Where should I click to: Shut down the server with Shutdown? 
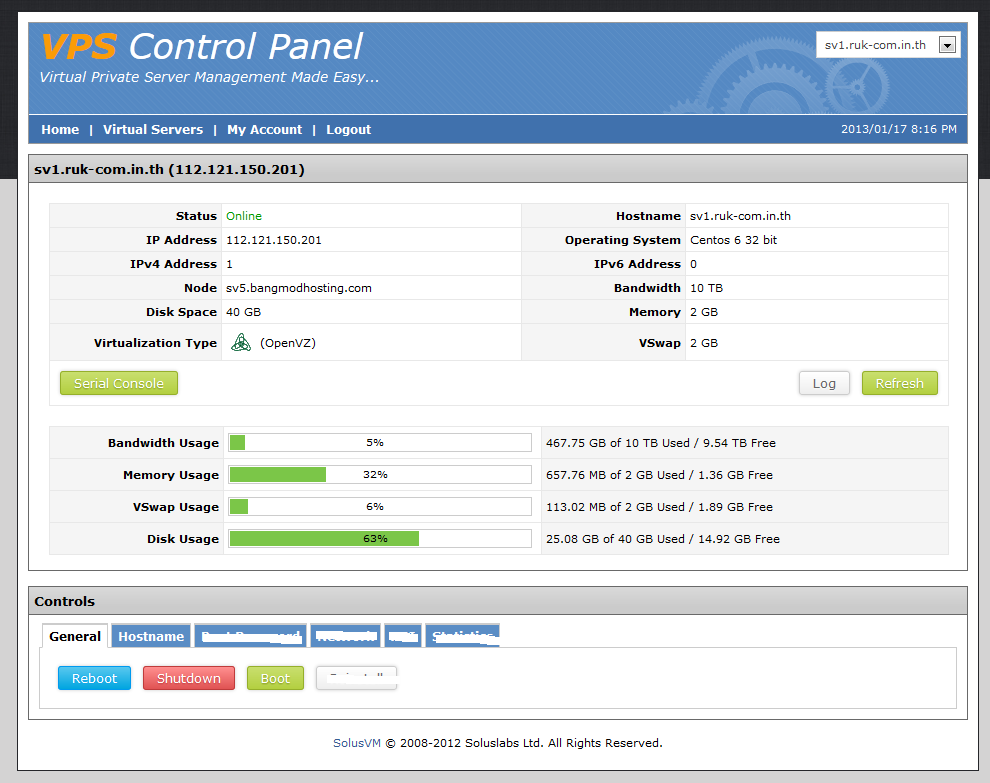click(x=189, y=678)
